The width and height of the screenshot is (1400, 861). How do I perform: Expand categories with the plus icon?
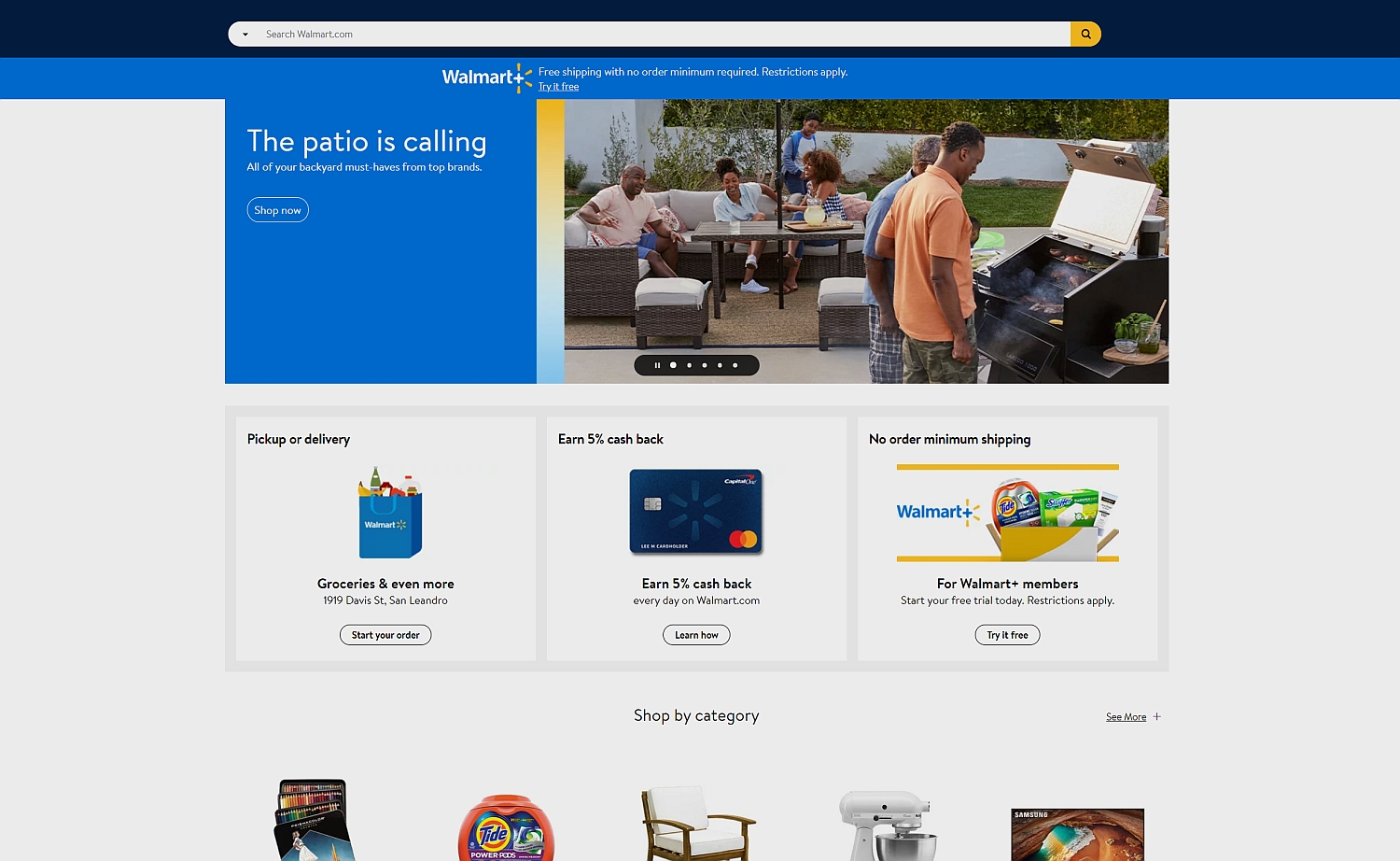point(1157,717)
